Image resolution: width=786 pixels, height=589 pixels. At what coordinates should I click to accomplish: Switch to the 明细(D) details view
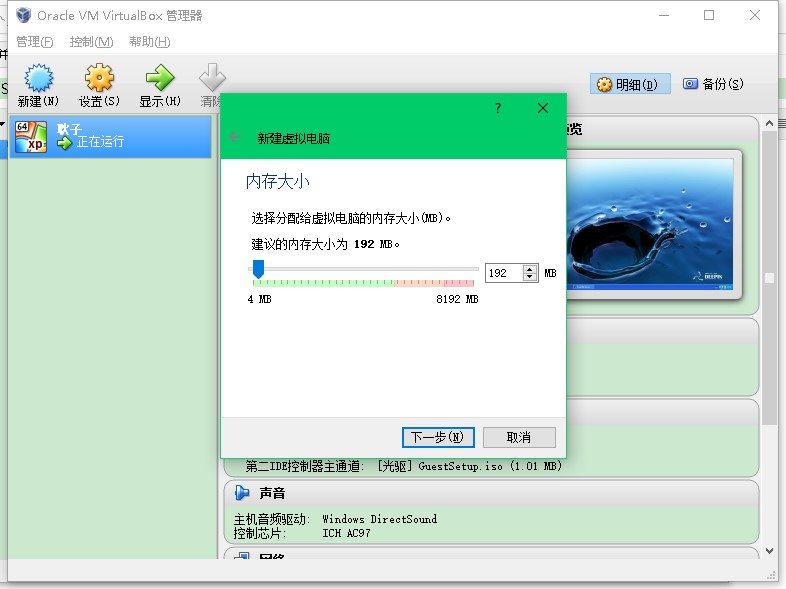(x=630, y=84)
